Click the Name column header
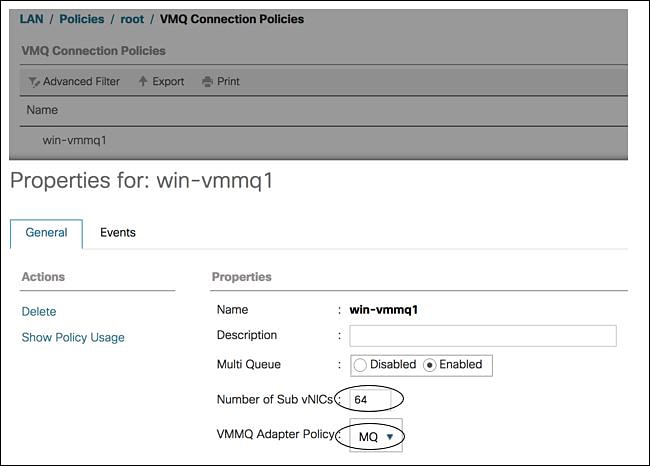650x466 pixels. pos(42,110)
